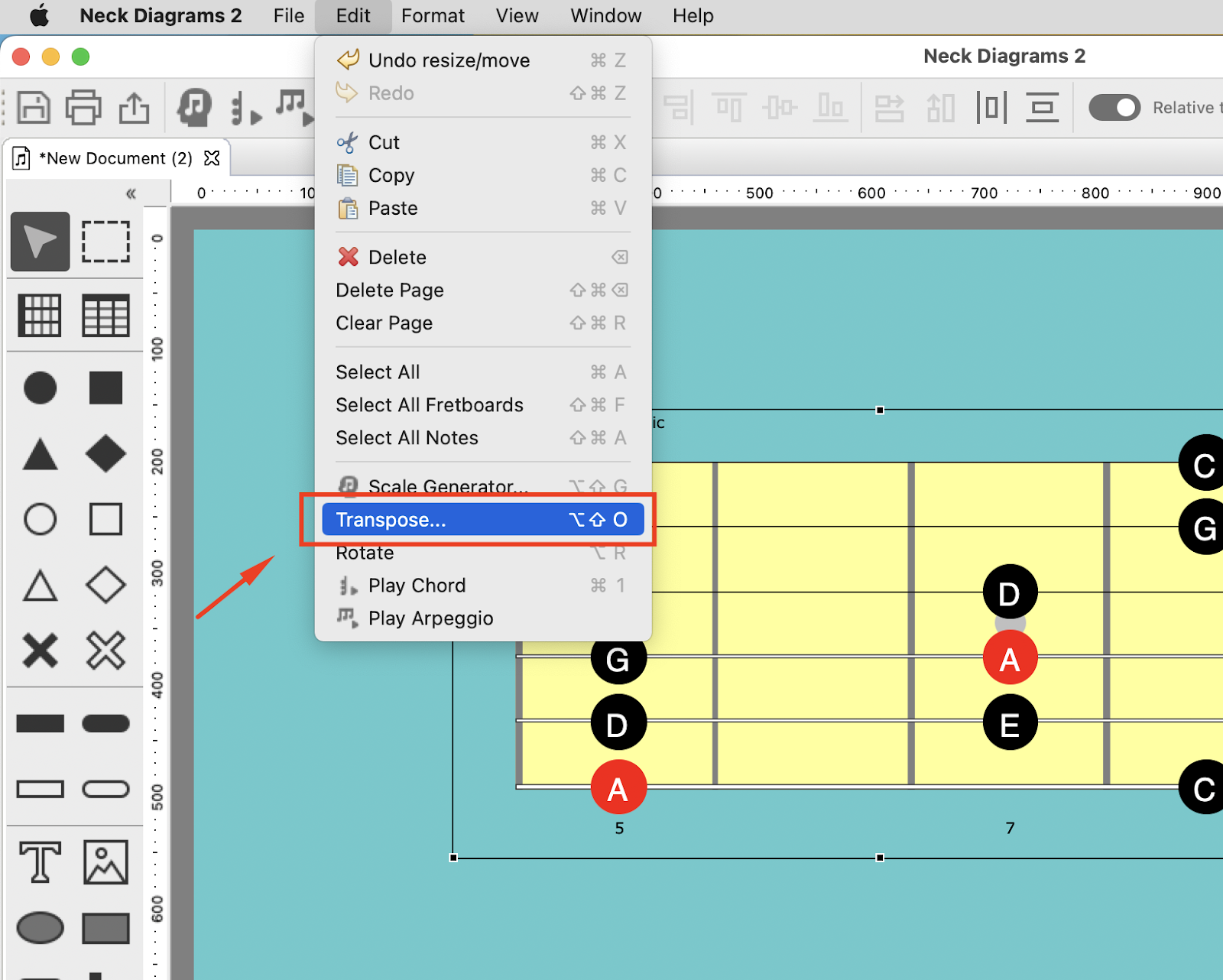Click the Play Chord toolbar icon
Screen dimensions: 1223x980
245,109
